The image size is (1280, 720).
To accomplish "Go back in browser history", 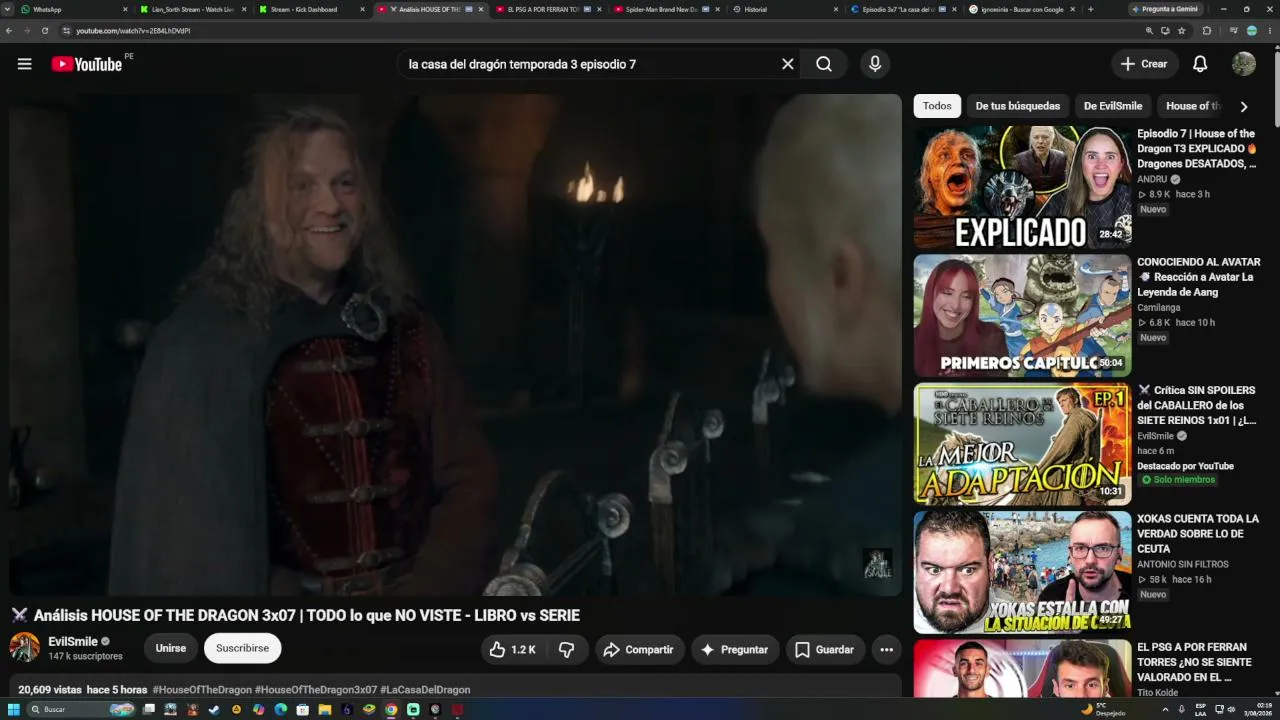I will pos(9,31).
